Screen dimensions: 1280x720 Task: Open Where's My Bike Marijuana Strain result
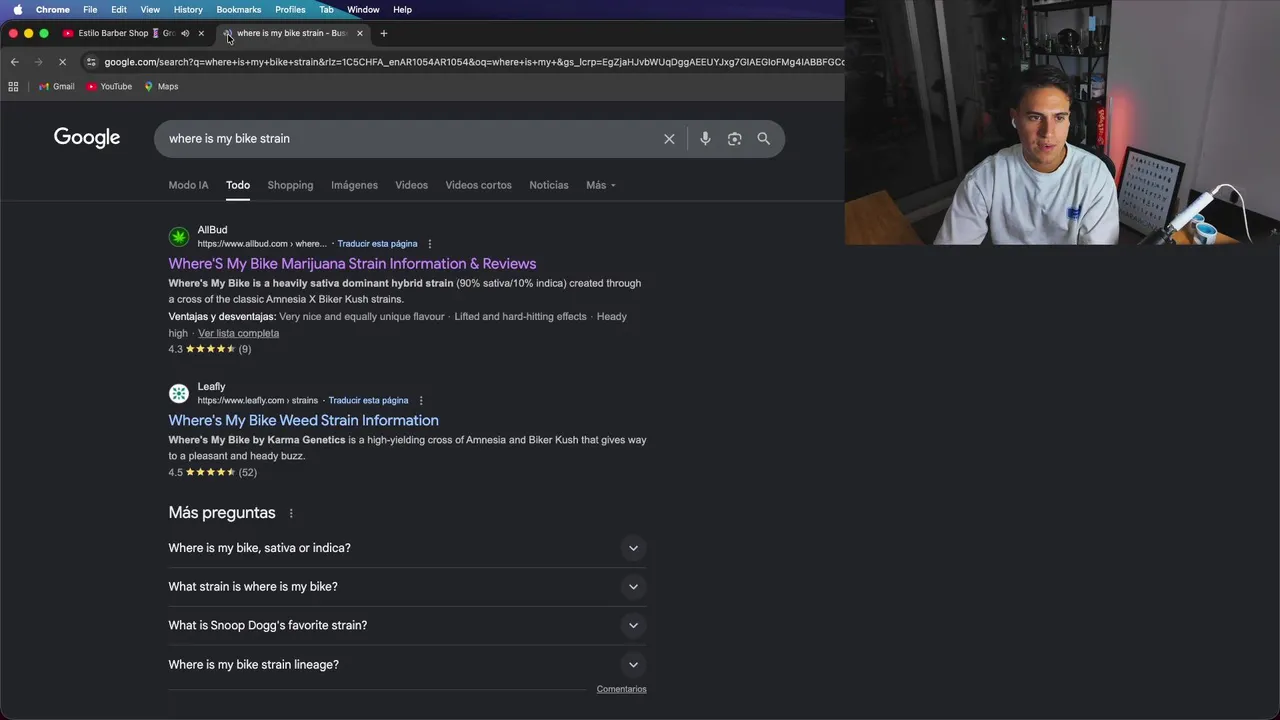point(352,264)
